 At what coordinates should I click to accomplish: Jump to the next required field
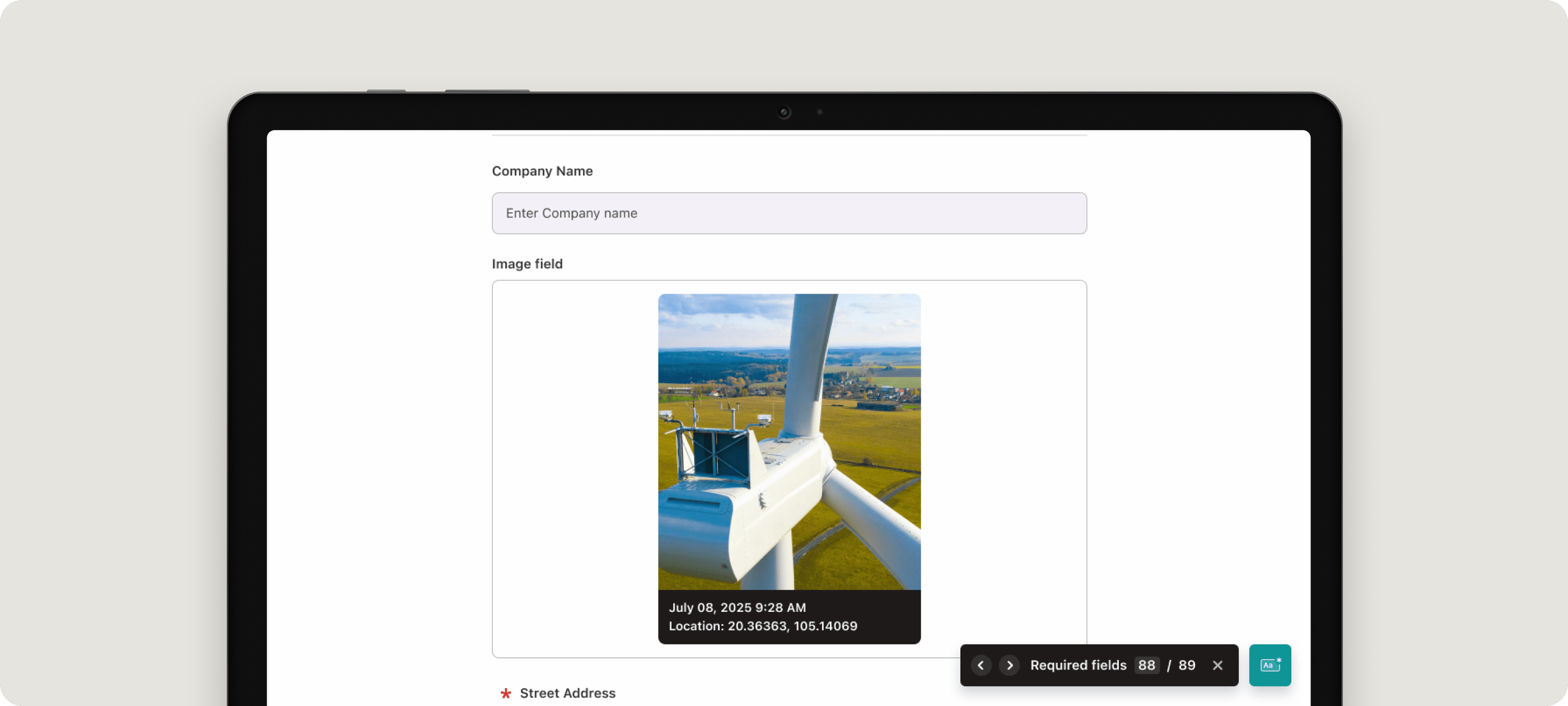tap(1009, 665)
